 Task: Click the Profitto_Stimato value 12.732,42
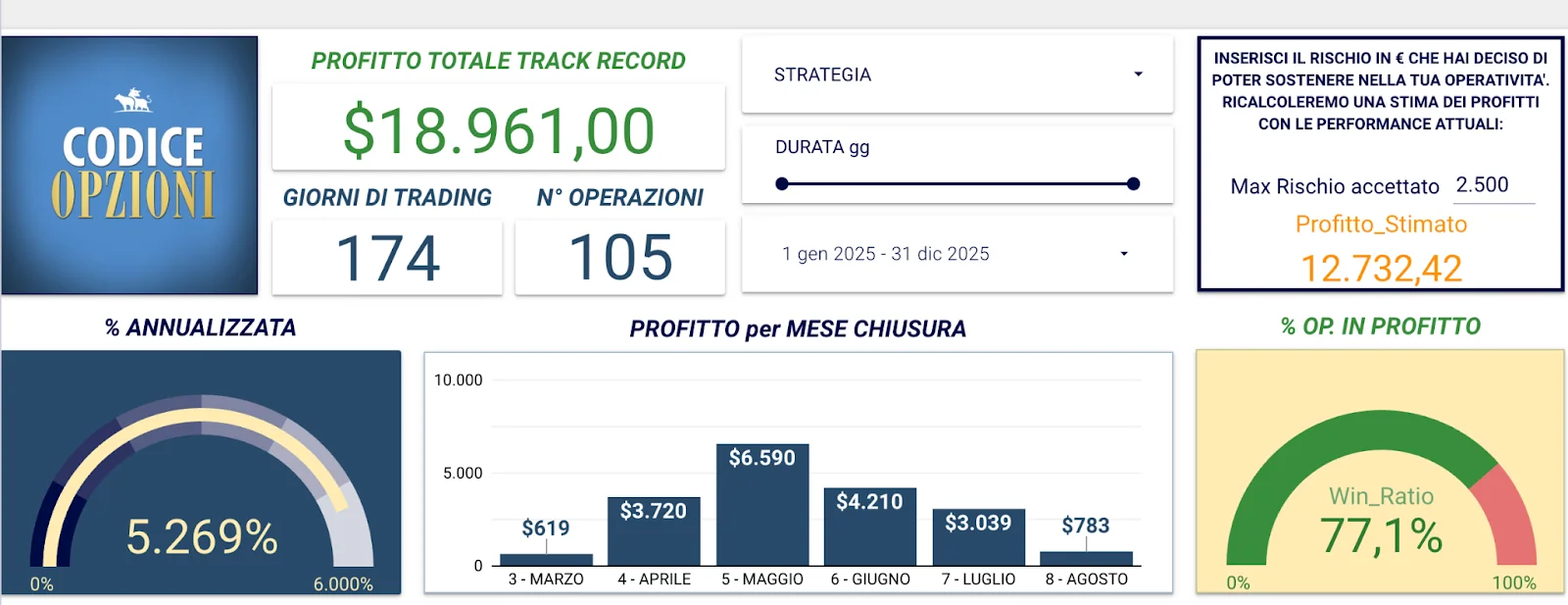(x=1381, y=269)
